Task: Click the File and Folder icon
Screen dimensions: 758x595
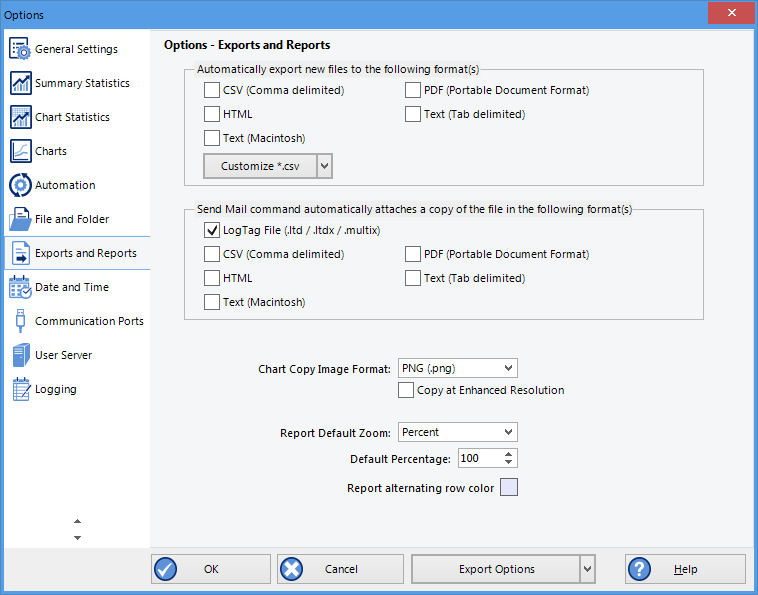Action: click(20, 219)
